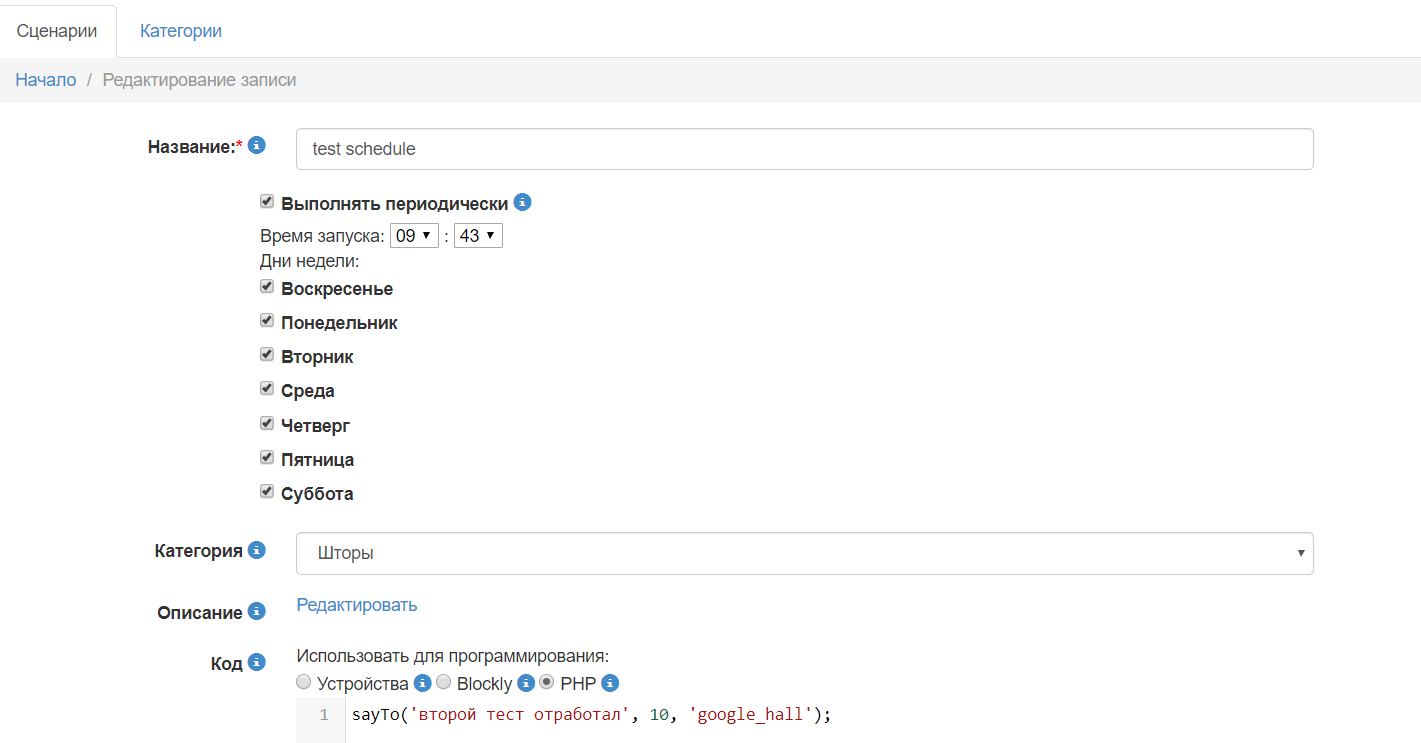The width and height of the screenshot is (1421, 743).
Task: Open the launch hour dropdown showing 09
Action: click(x=414, y=236)
